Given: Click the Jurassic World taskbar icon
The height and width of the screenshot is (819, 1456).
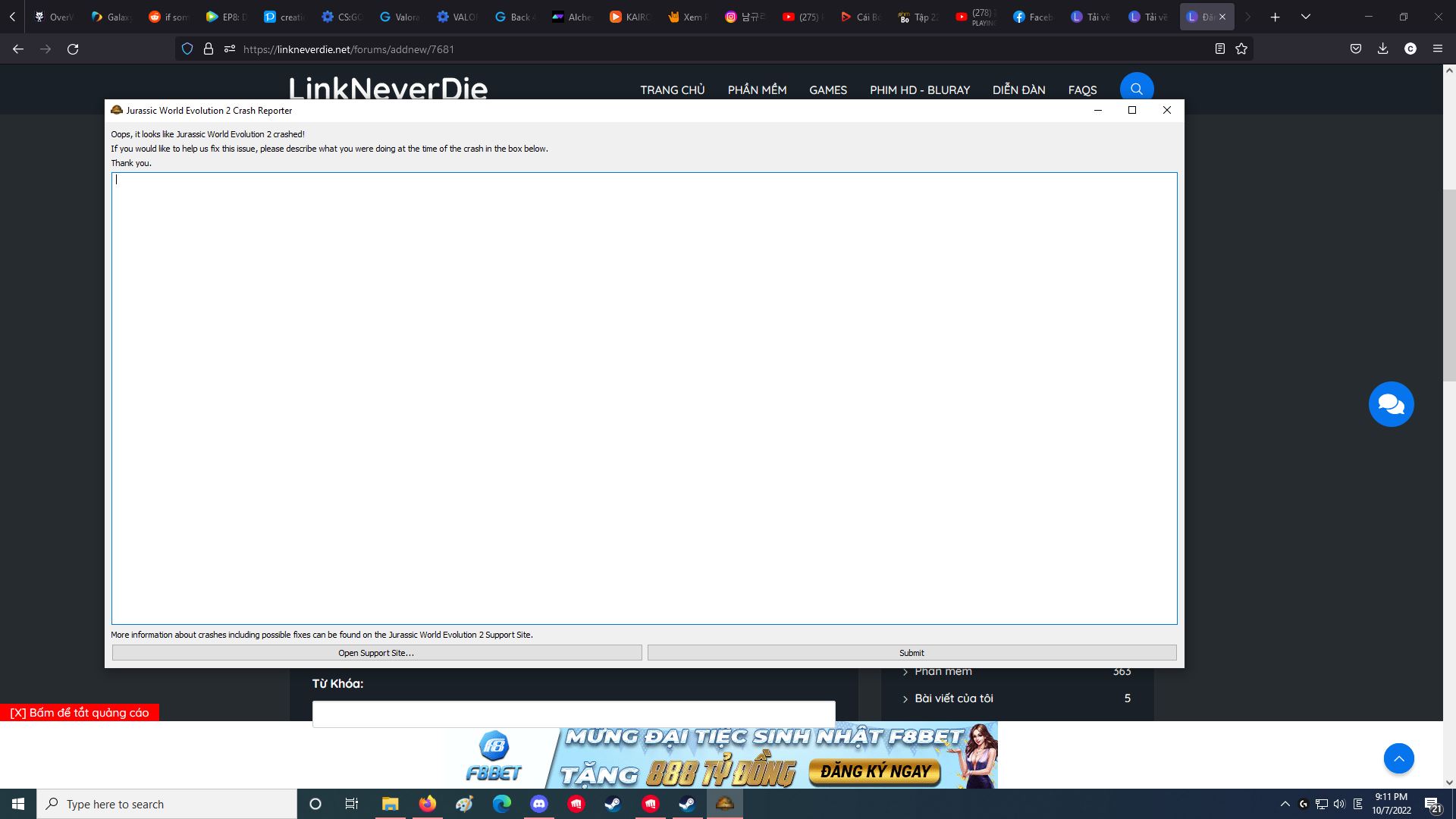Looking at the screenshot, I should (725, 804).
